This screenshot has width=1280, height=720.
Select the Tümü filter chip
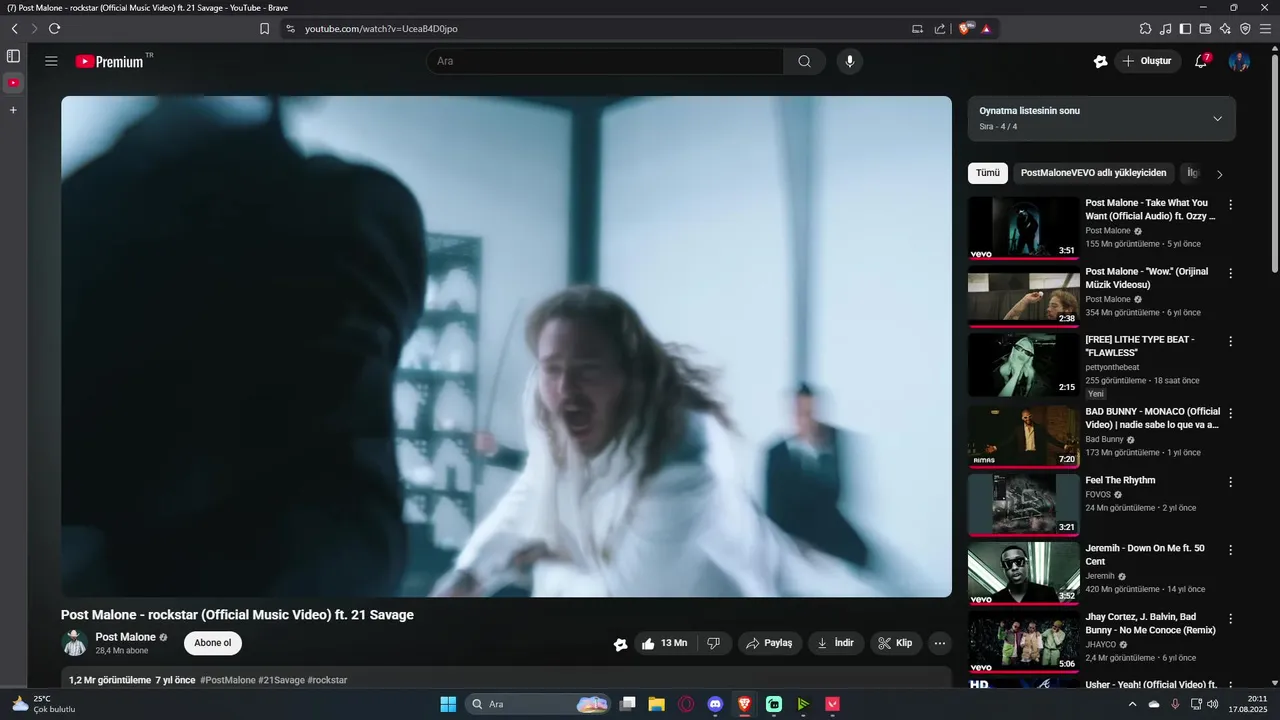988,173
